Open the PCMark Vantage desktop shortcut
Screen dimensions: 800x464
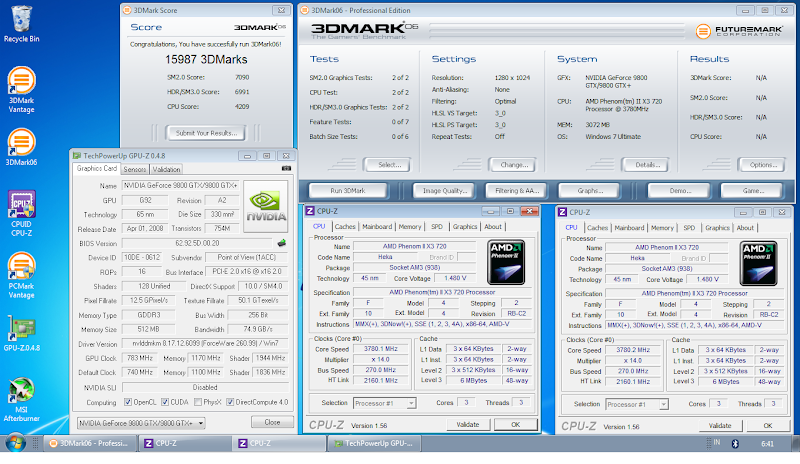coord(21,276)
